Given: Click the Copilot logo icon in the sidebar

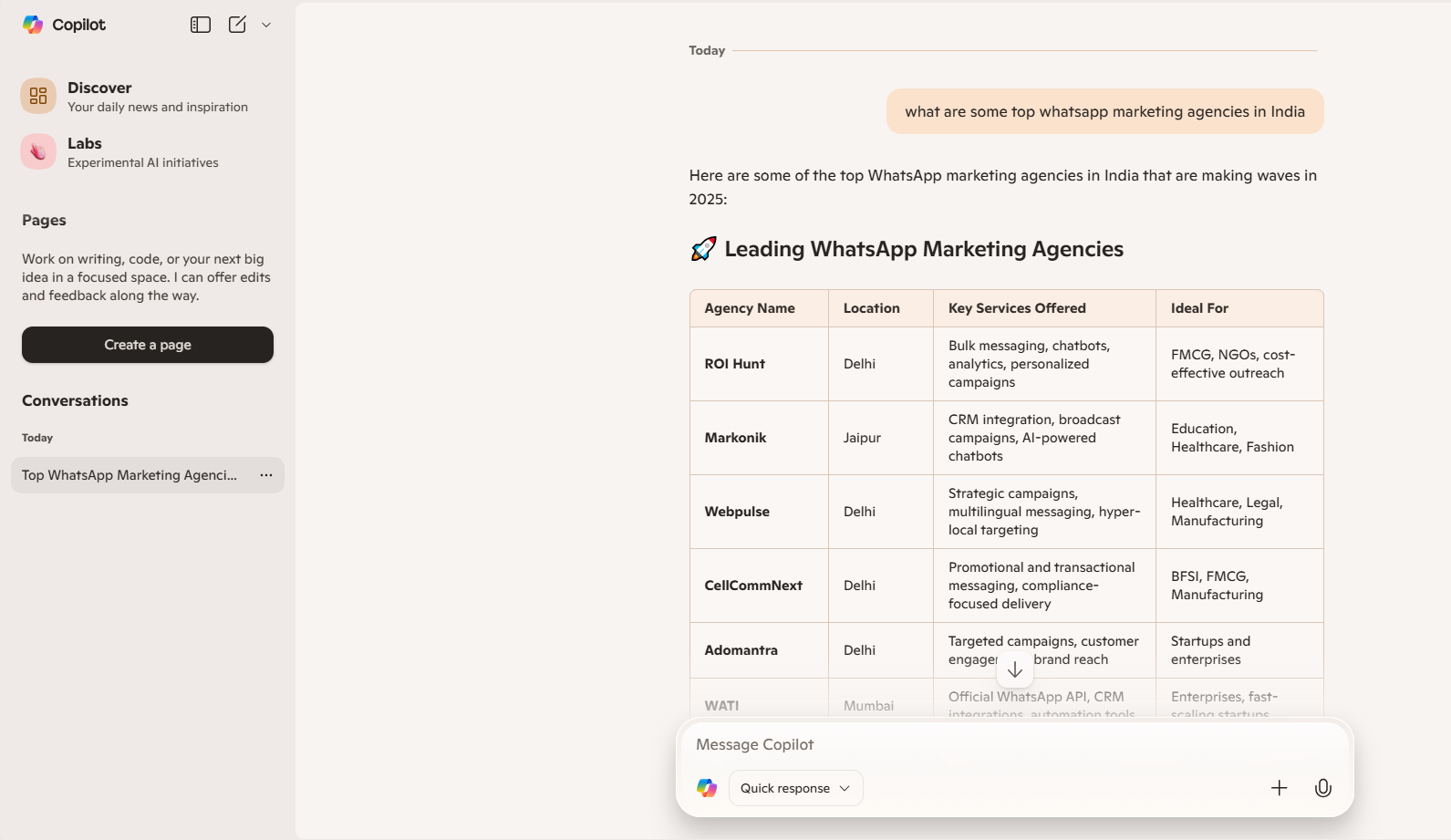Looking at the screenshot, I should coord(33,25).
